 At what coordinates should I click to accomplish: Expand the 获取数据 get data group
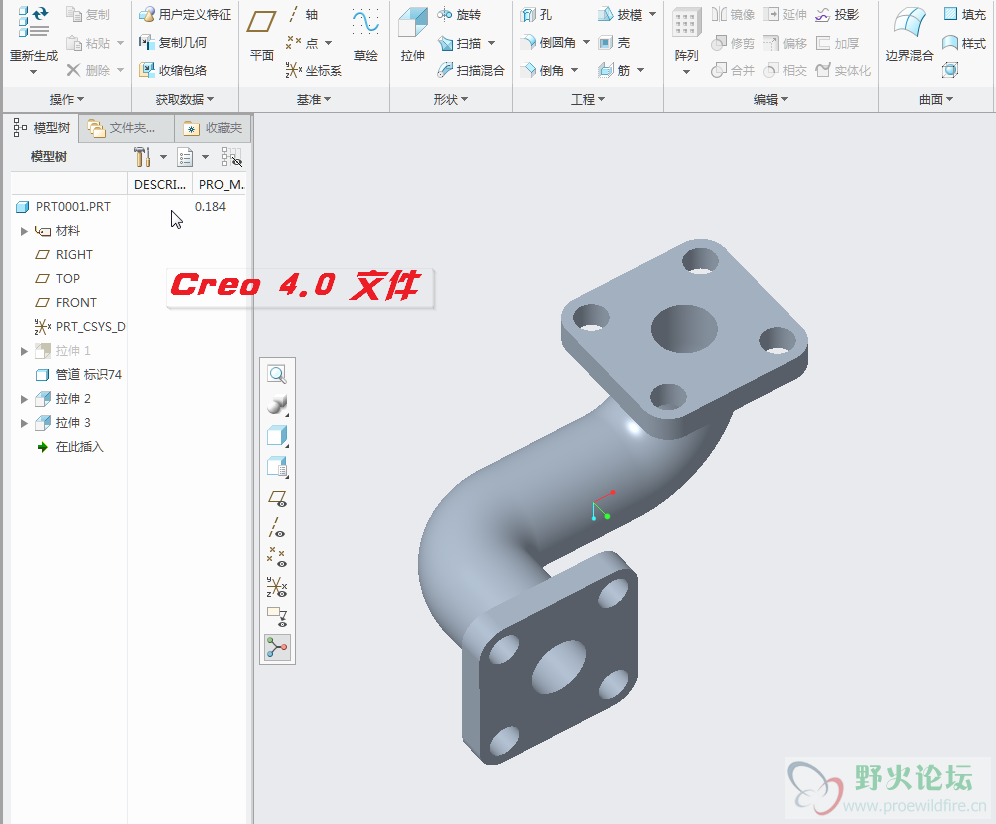tap(185, 99)
